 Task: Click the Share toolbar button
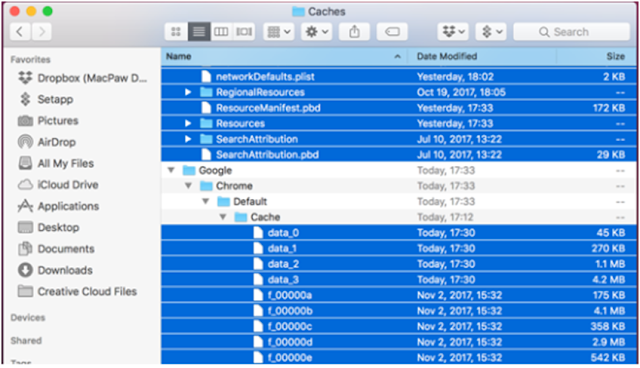click(354, 31)
